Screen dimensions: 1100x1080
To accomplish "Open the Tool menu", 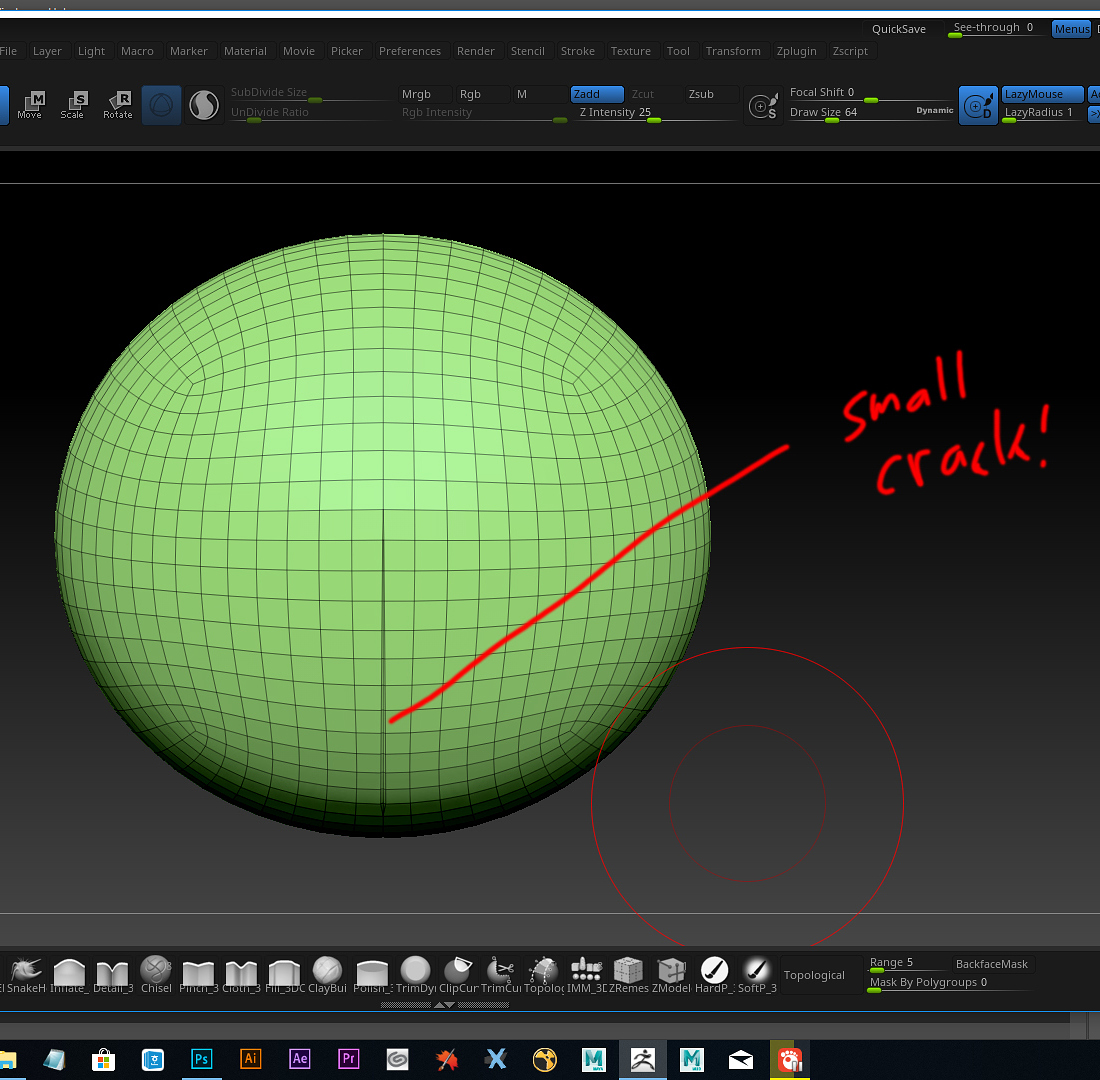I will tap(678, 51).
